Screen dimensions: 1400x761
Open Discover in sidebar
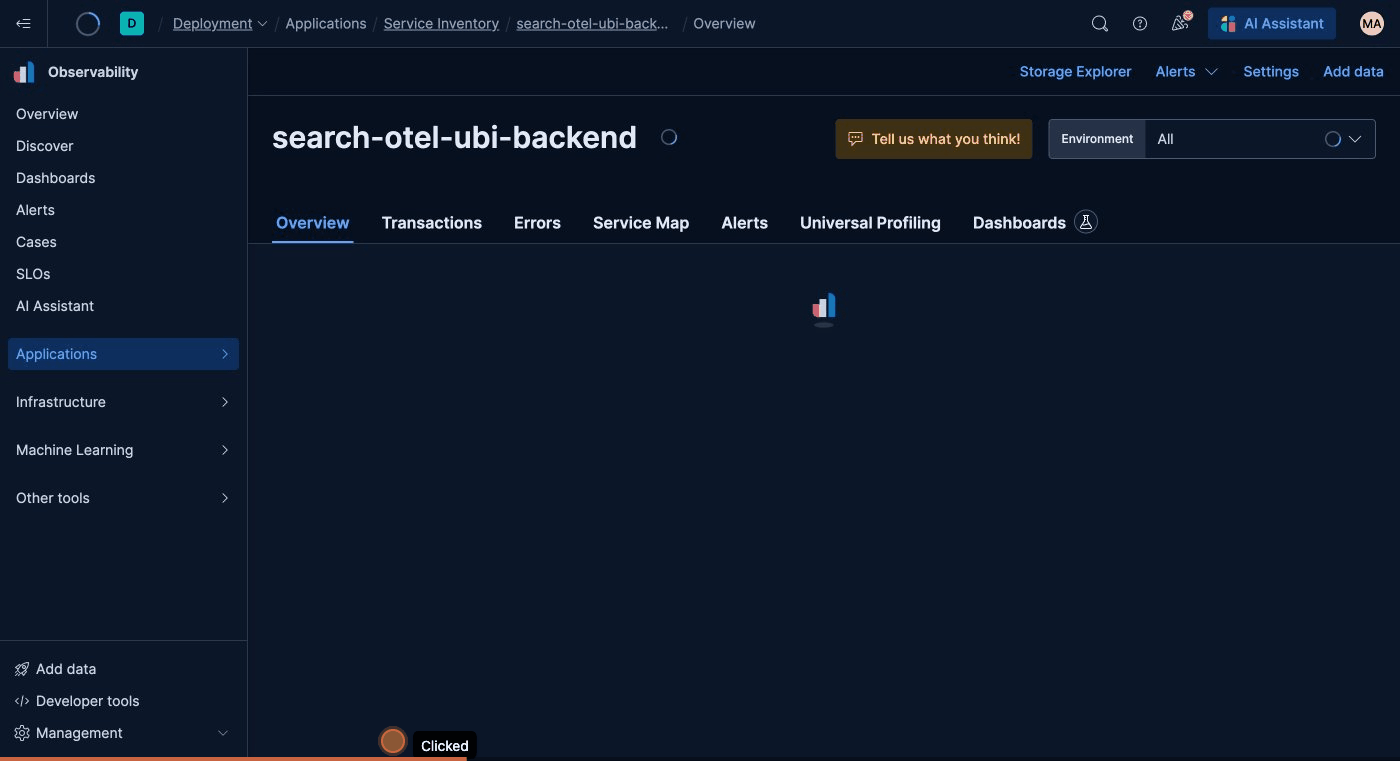pos(45,146)
